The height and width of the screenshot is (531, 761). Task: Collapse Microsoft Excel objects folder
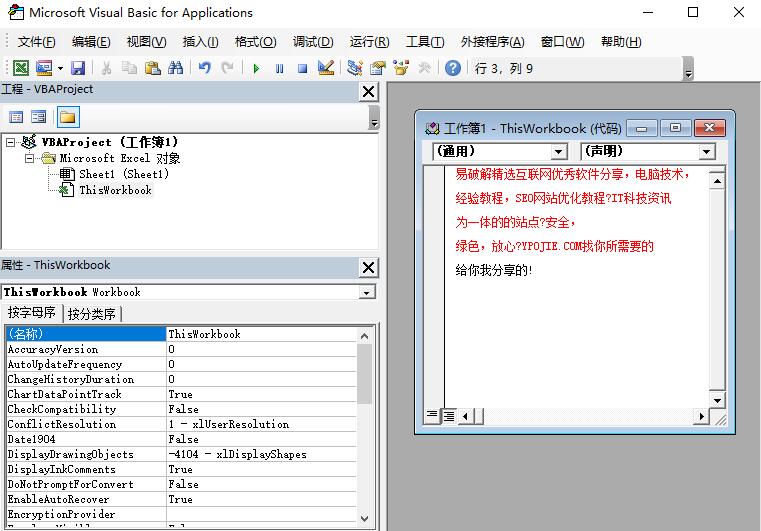[30, 158]
